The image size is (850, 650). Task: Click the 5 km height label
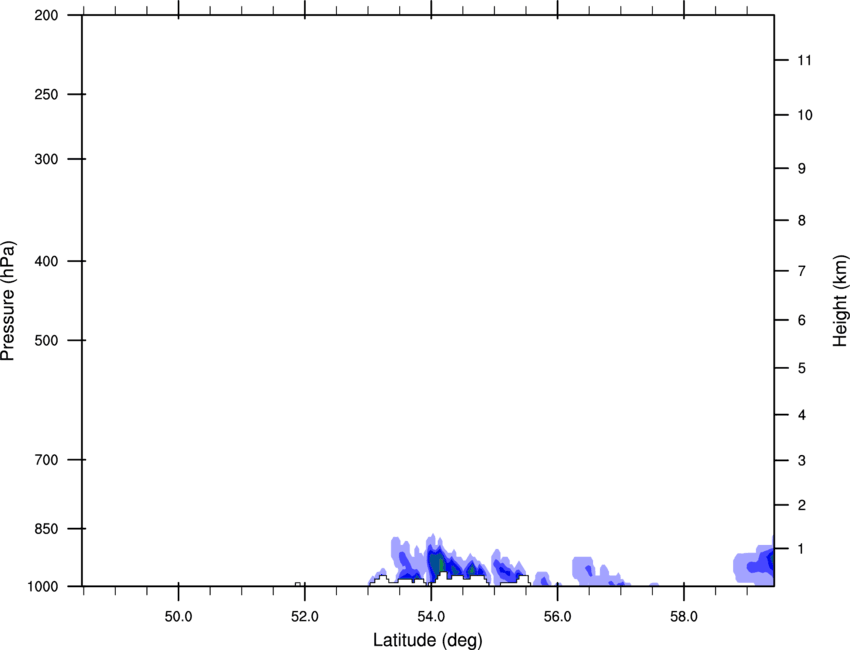(x=802, y=368)
